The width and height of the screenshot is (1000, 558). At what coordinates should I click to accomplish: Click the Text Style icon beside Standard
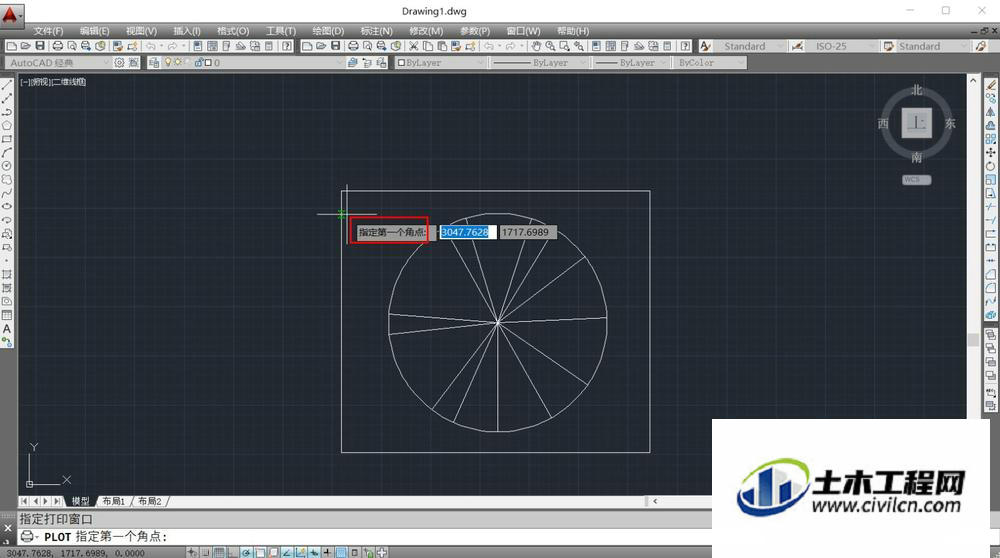coord(705,46)
